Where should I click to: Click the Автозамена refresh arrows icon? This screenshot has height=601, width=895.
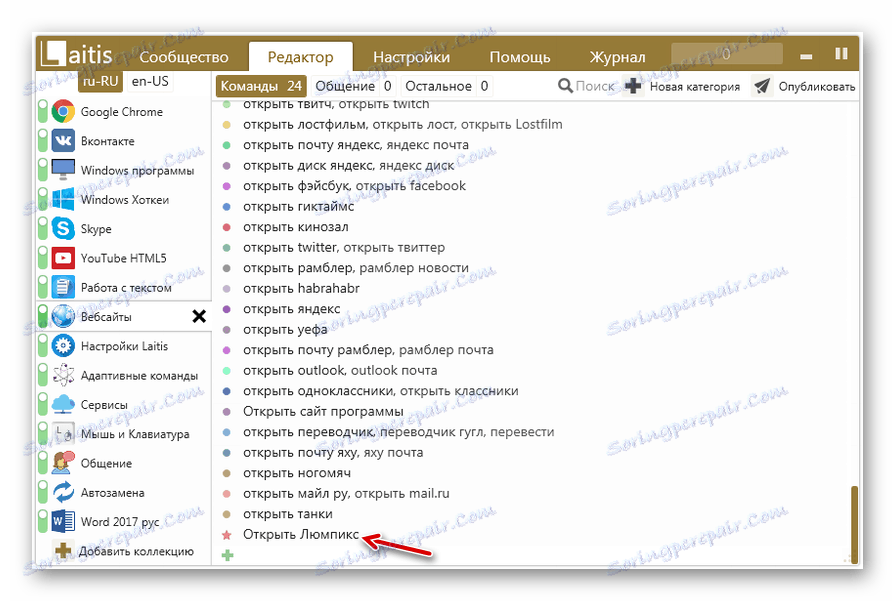pos(63,493)
